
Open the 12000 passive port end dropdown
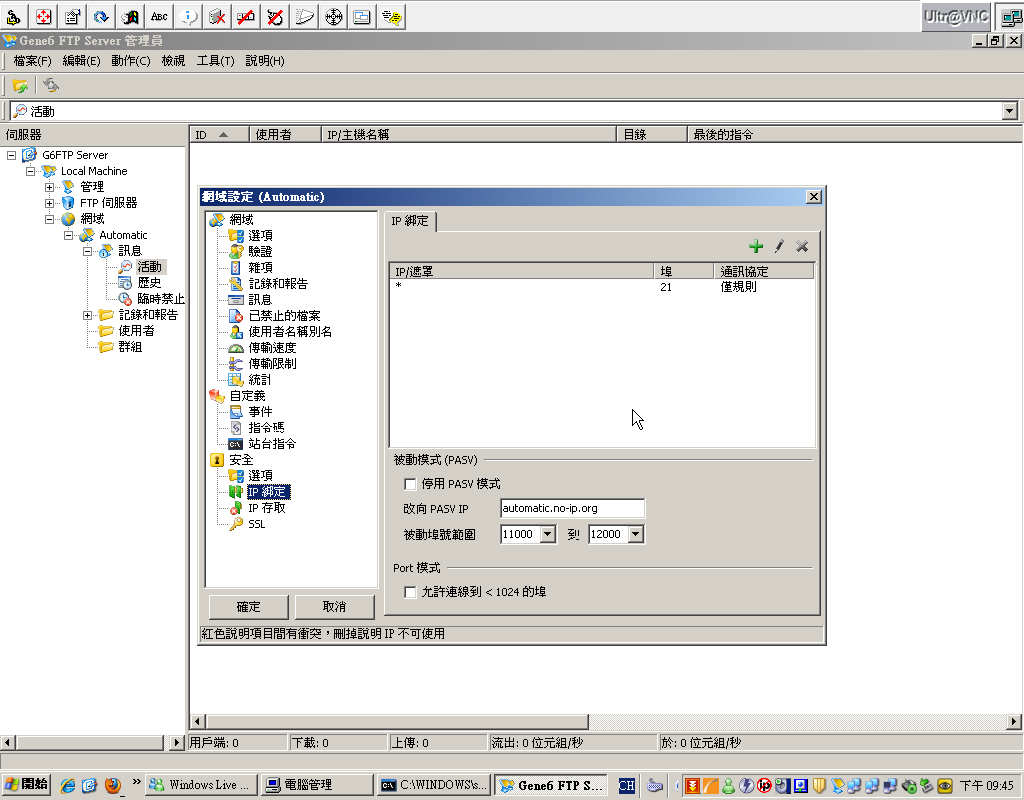tap(635, 534)
